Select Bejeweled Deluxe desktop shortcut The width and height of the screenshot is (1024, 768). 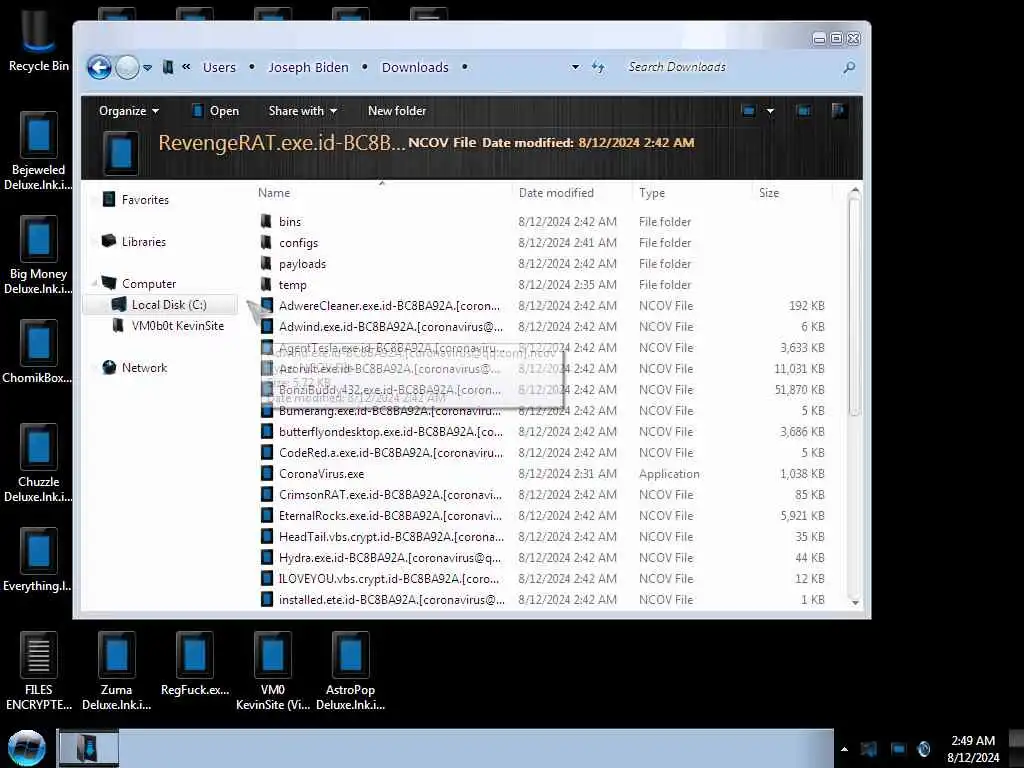pyautogui.click(x=38, y=152)
